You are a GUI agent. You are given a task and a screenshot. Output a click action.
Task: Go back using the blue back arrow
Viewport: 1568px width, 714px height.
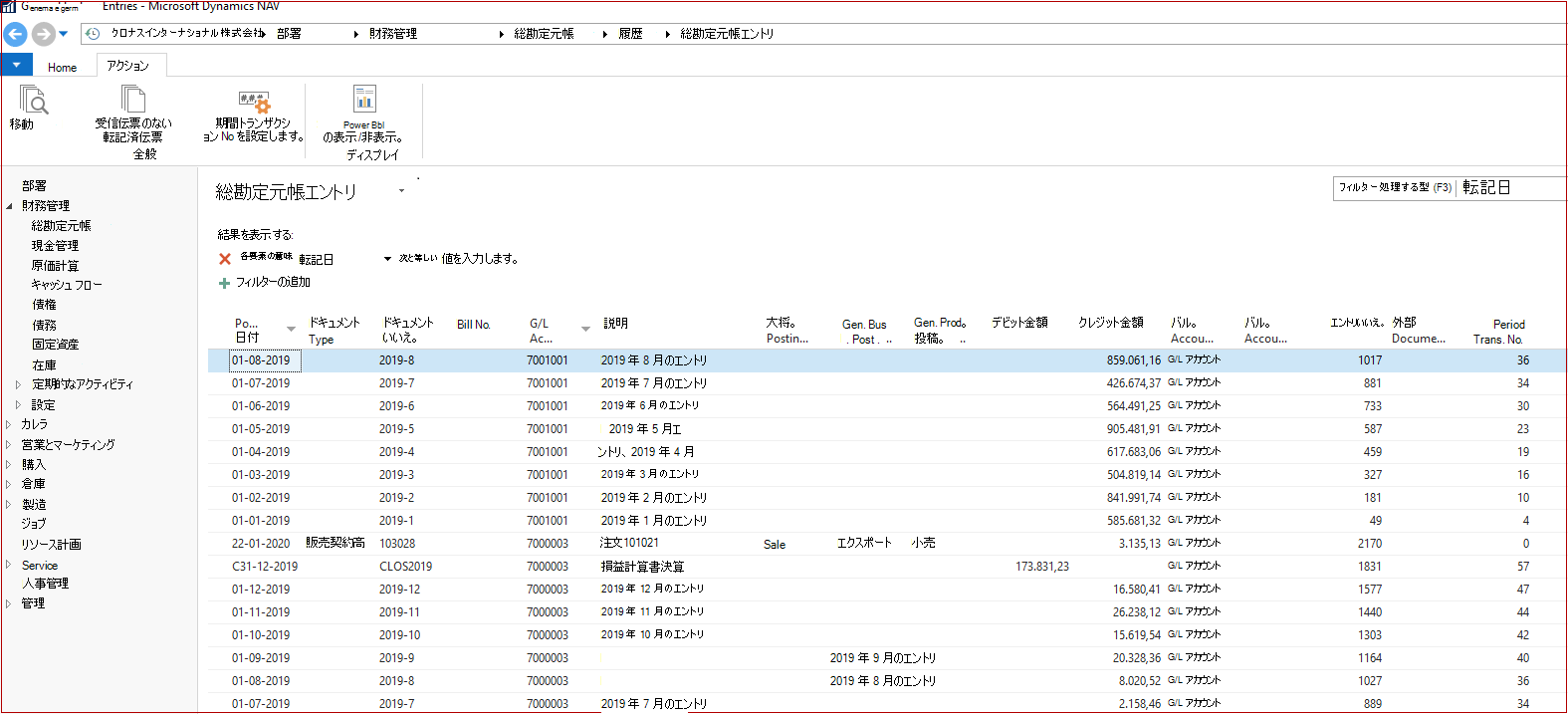click(x=15, y=34)
